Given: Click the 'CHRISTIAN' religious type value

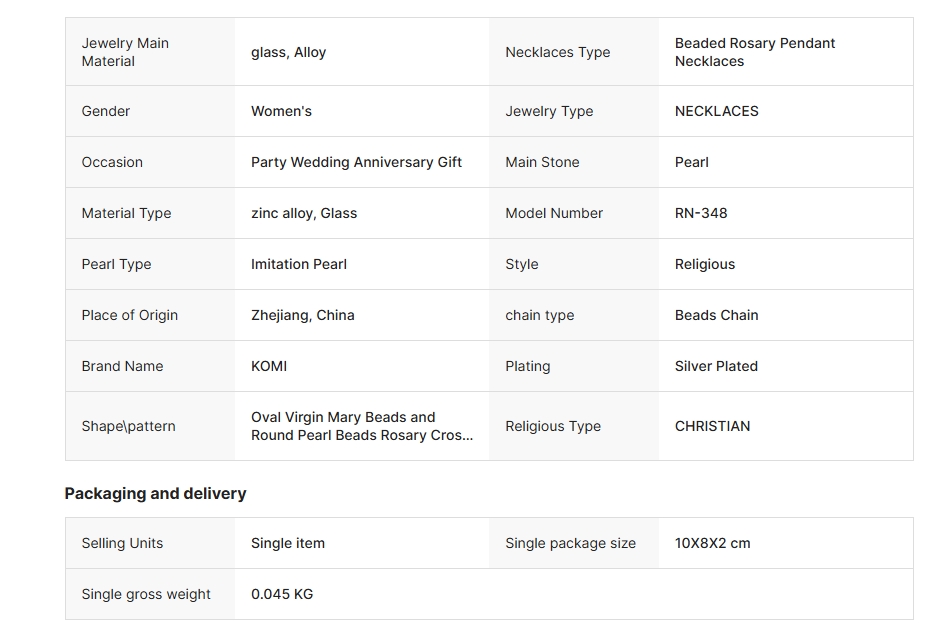Looking at the screenshot, I should tap(712, 426).
